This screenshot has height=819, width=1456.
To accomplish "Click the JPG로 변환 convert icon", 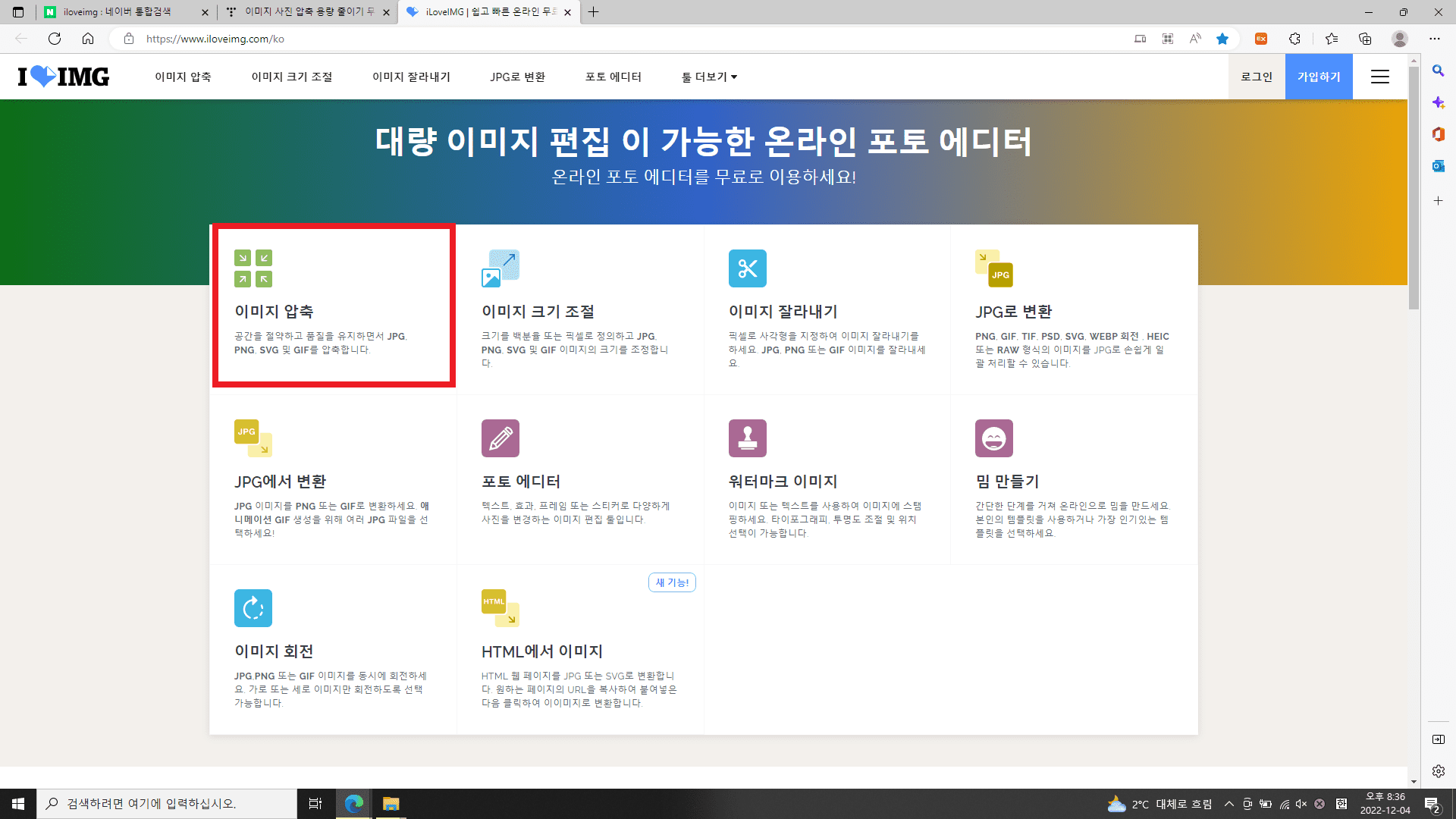I will coord(994,268).
